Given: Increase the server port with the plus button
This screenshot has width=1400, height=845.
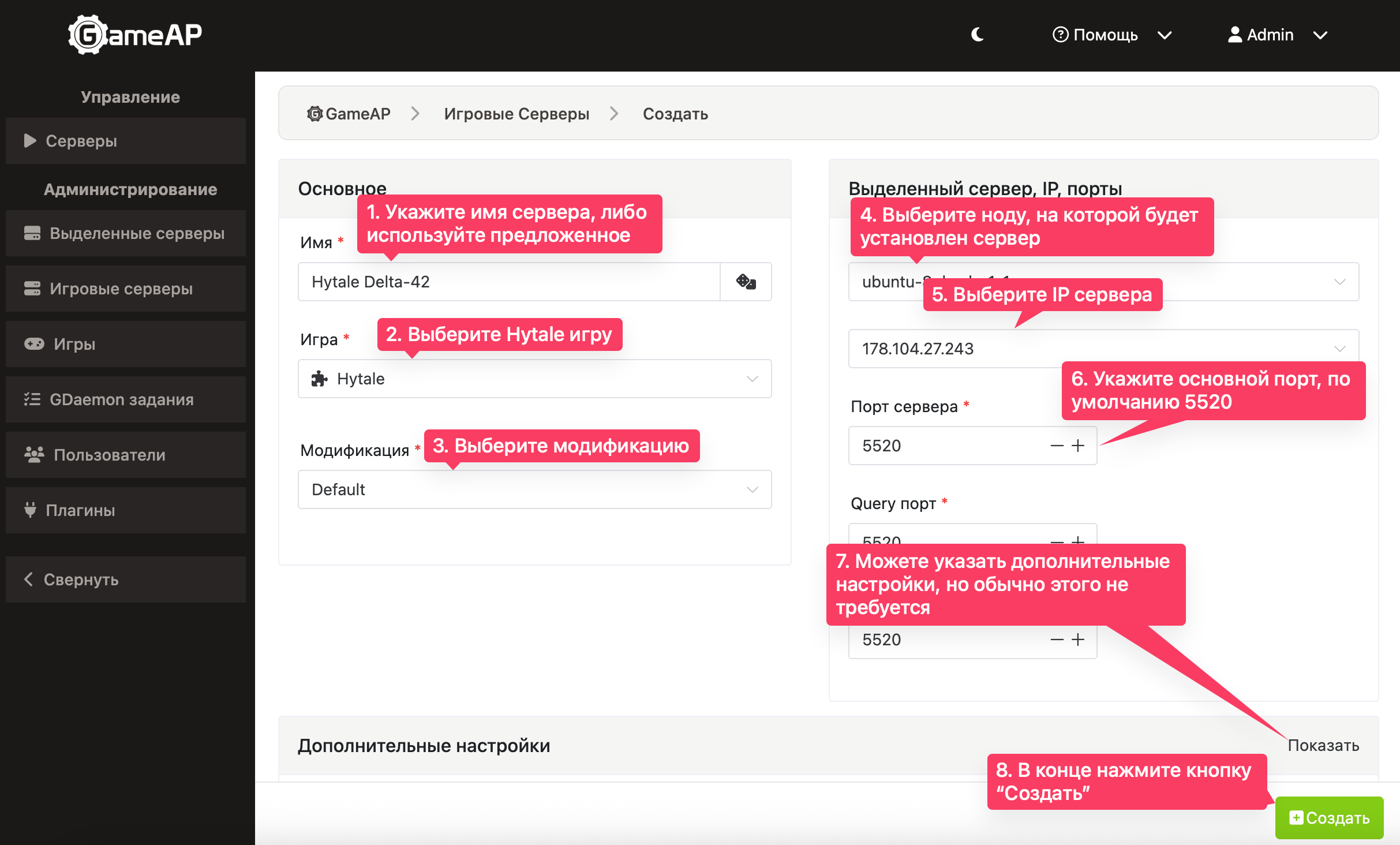Looking at the screenshot, I should (1078, 446).
